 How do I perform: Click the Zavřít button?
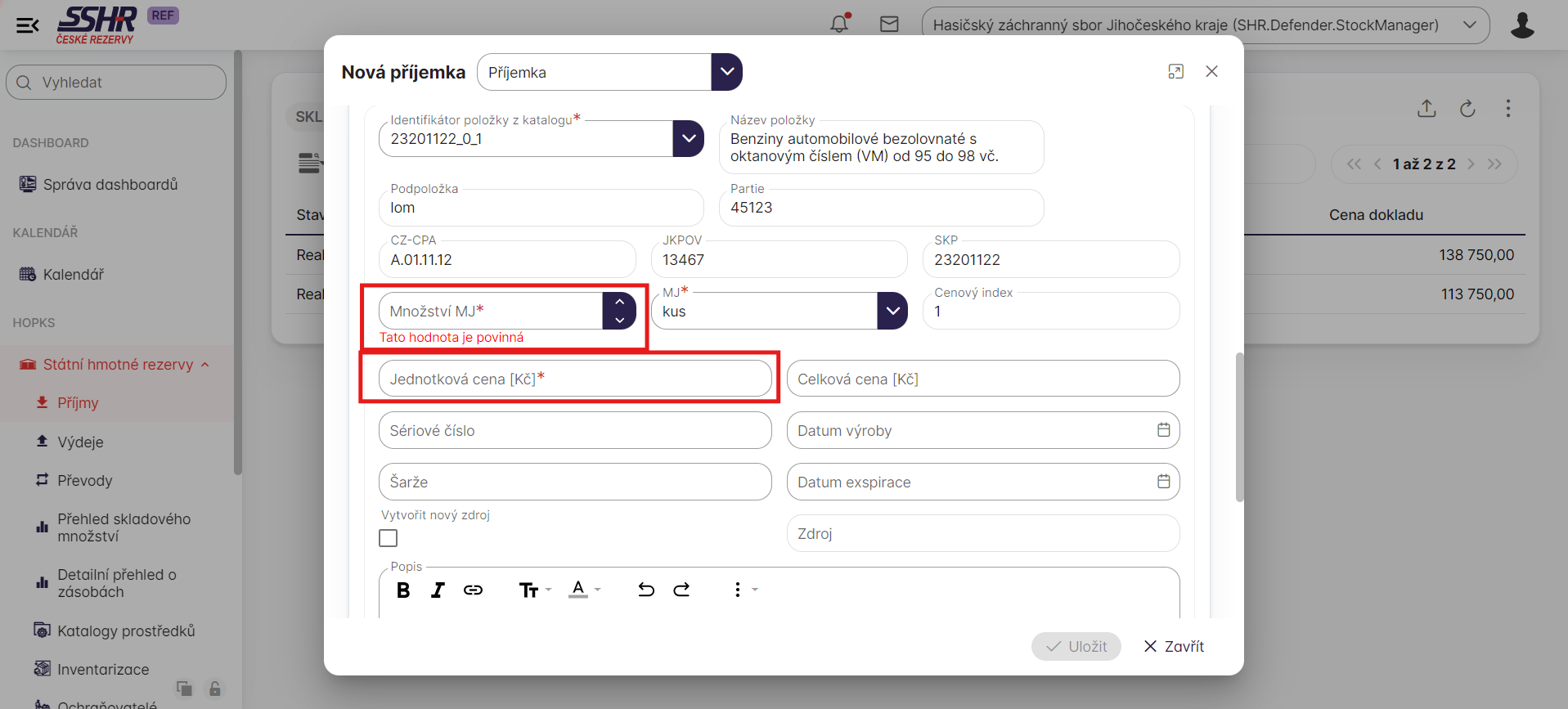click(1174, 646)
